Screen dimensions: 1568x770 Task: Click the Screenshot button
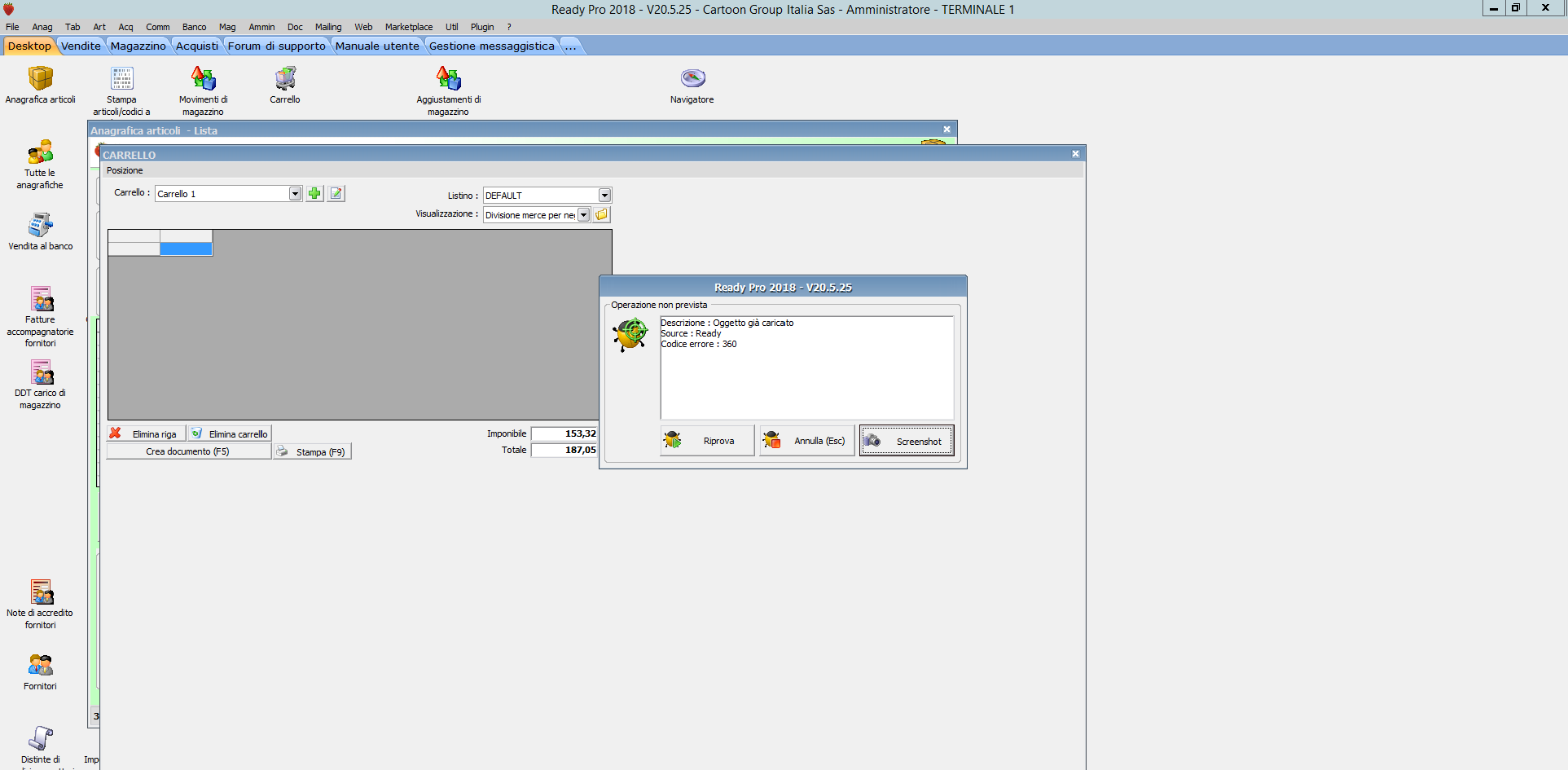click(907, 441)
